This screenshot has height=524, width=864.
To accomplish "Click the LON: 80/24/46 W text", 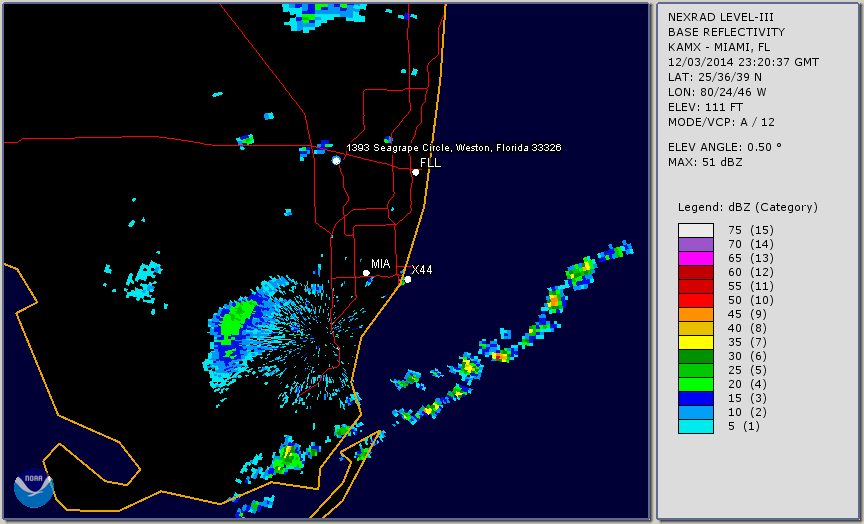I will pyautogui.click(x=717, y=92).
